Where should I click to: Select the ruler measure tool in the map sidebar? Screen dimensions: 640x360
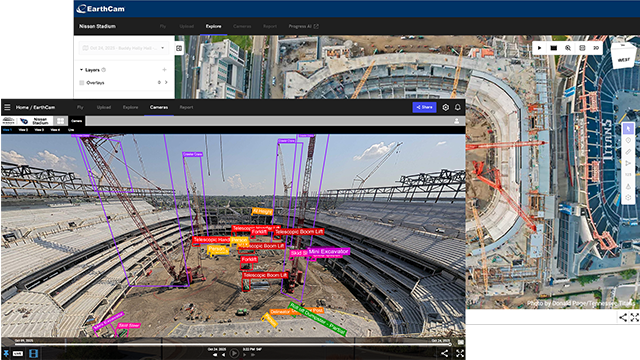click(x=628, y=152)
